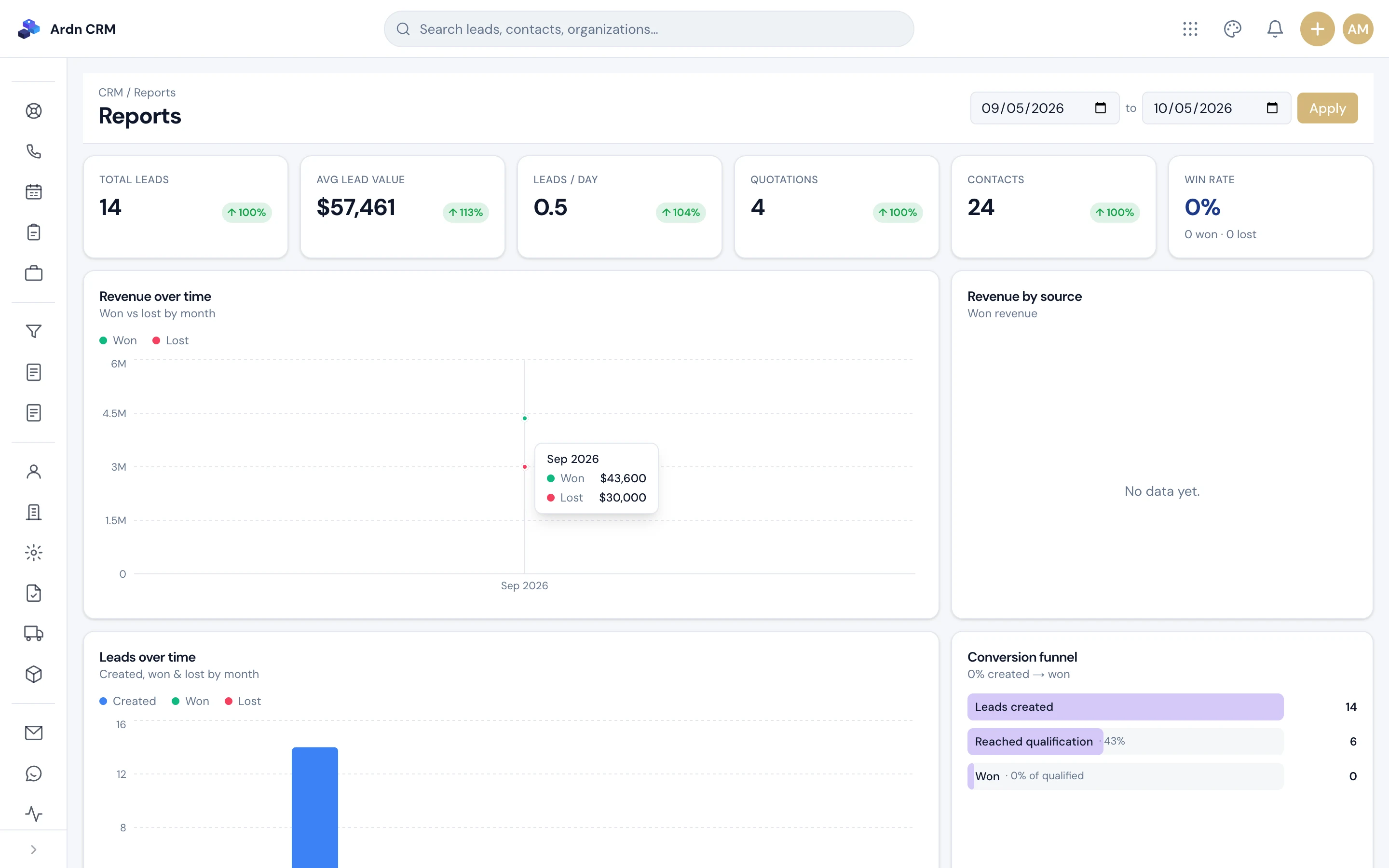Click the Leads / Day 104% badge

coord(681,212)
